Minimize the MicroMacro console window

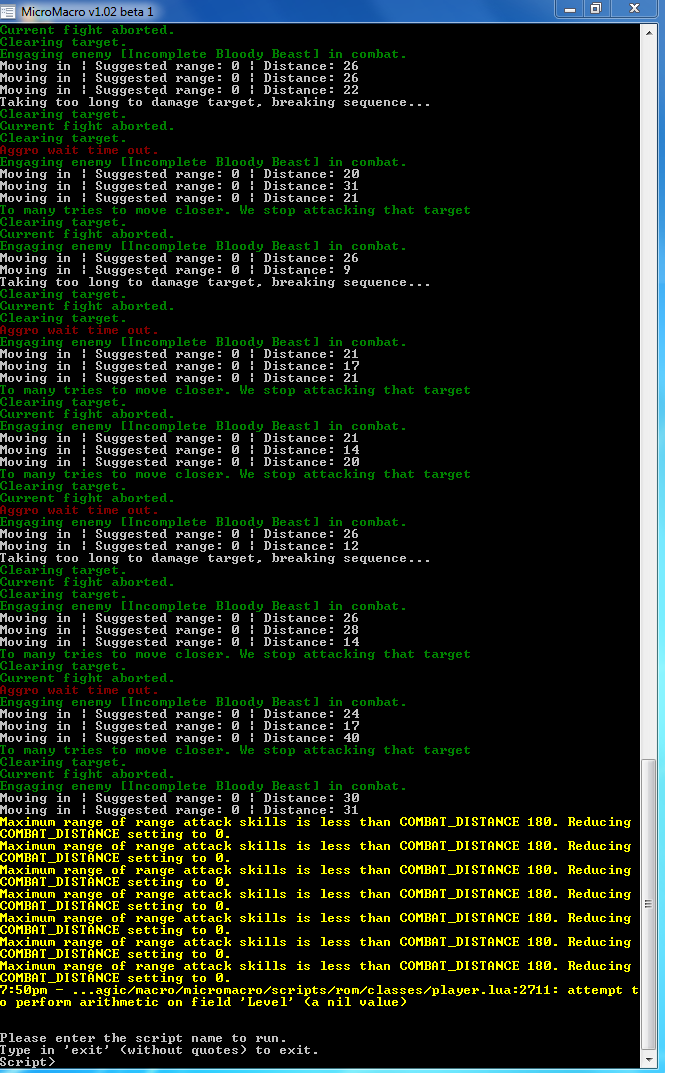point(568,9)
